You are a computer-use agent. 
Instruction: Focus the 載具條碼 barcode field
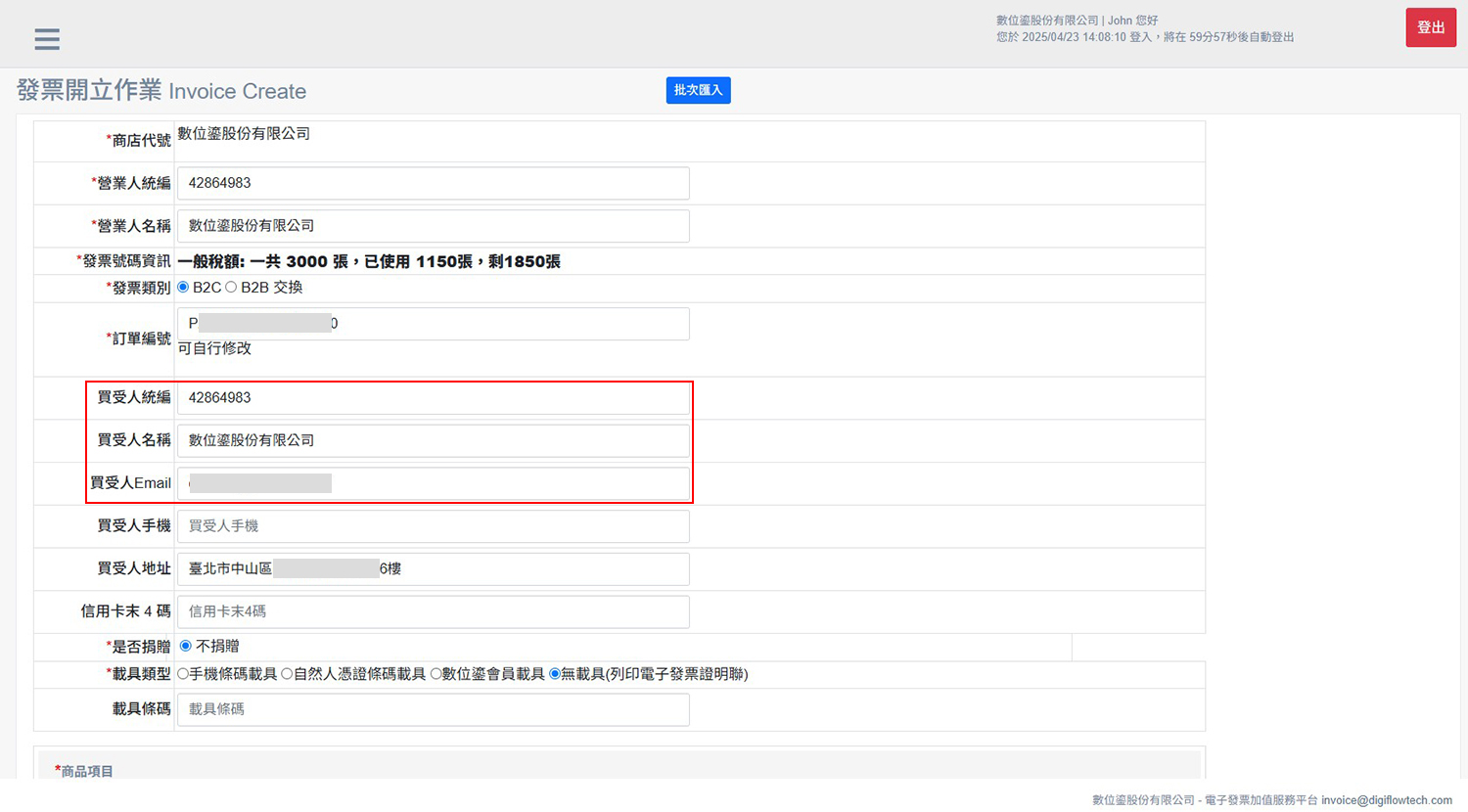click(x=433, y=709)
